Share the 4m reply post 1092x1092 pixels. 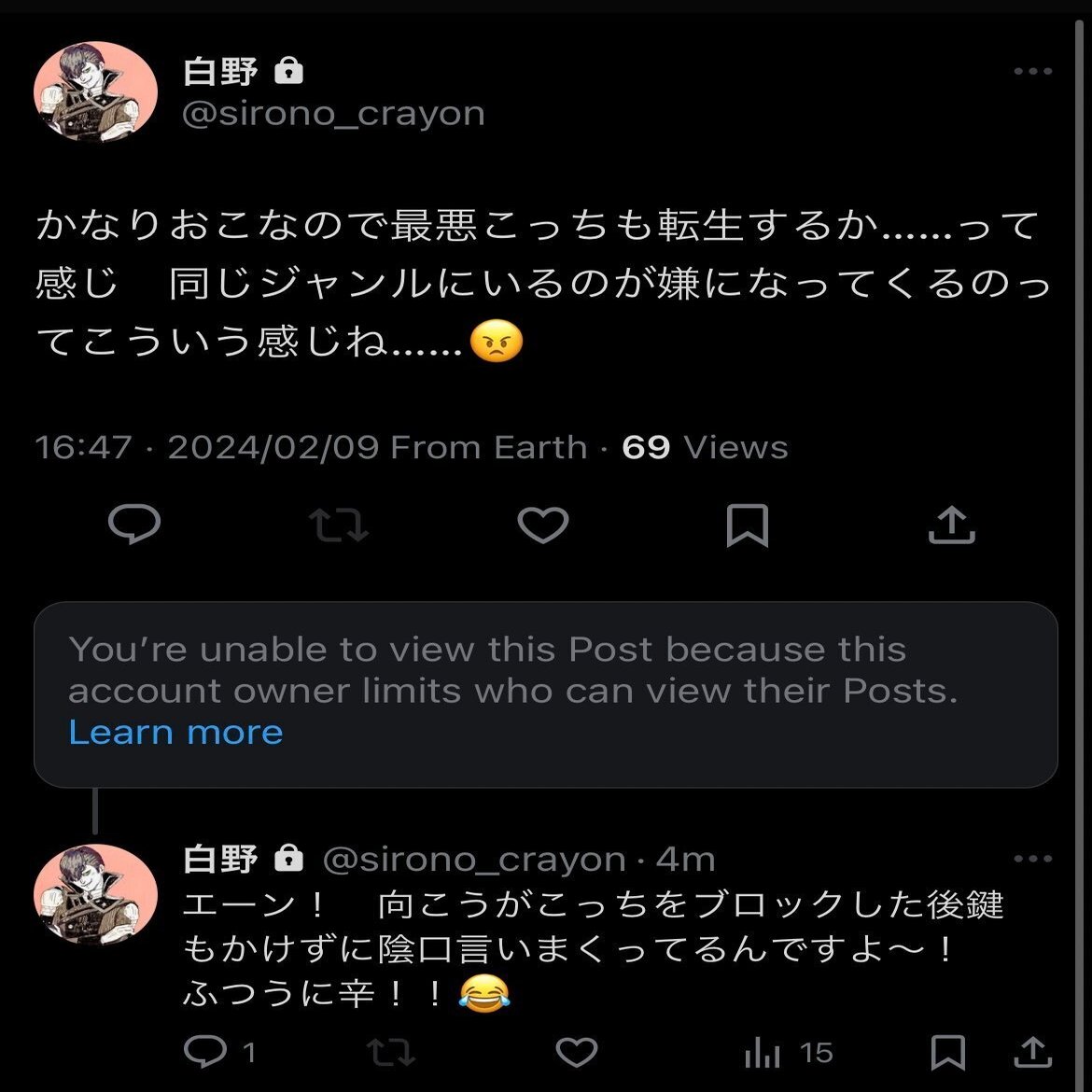(x=1032, y=1053)
